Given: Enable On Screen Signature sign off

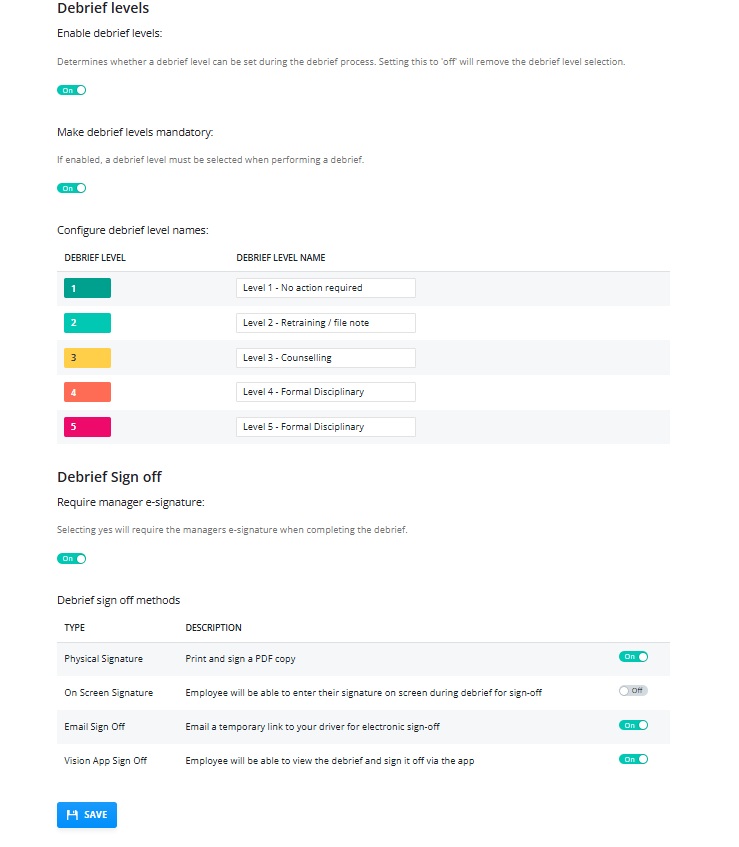Looking at the screenshot, I should pyautogui.click(x=633, y=691).
